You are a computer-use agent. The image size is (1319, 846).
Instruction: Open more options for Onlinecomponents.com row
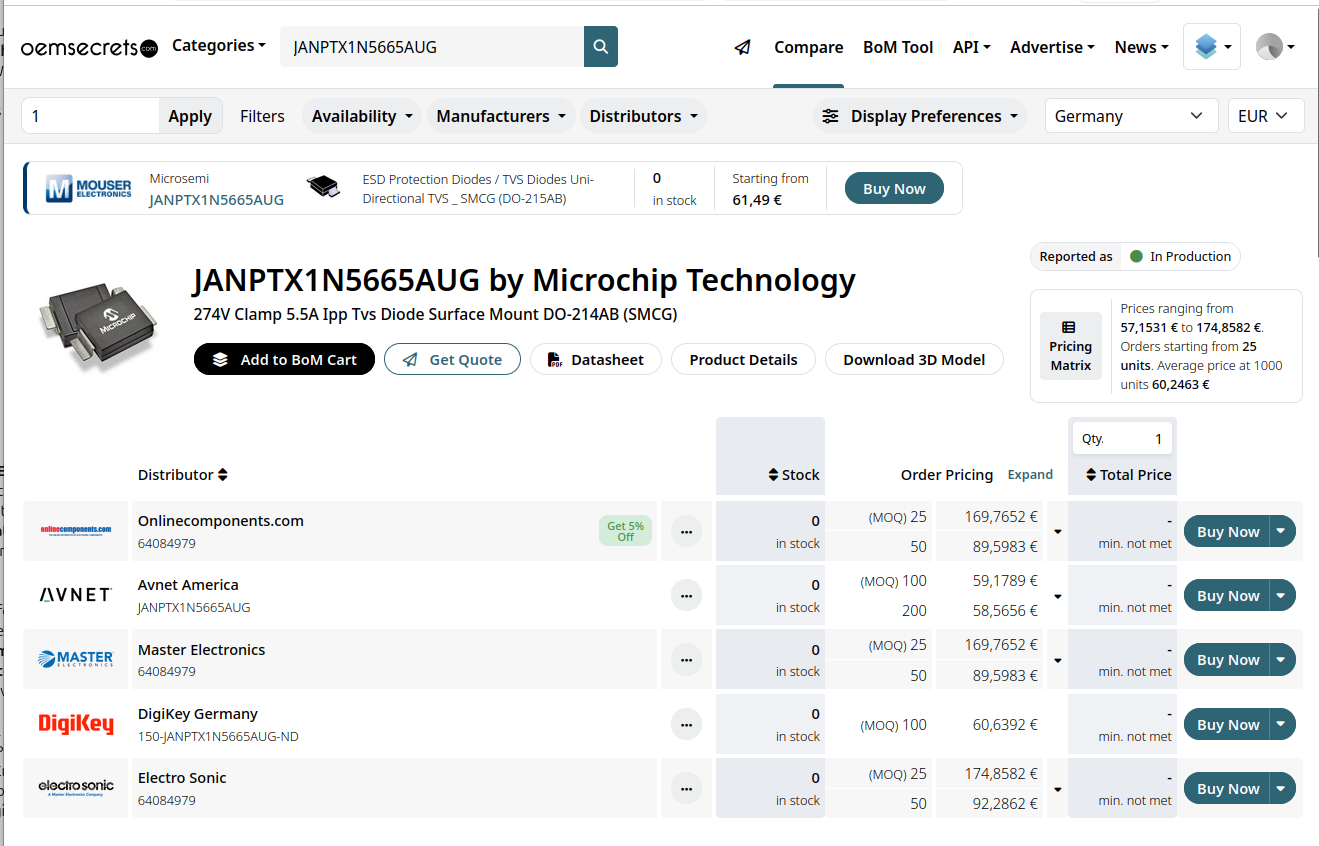click(686, 532)
